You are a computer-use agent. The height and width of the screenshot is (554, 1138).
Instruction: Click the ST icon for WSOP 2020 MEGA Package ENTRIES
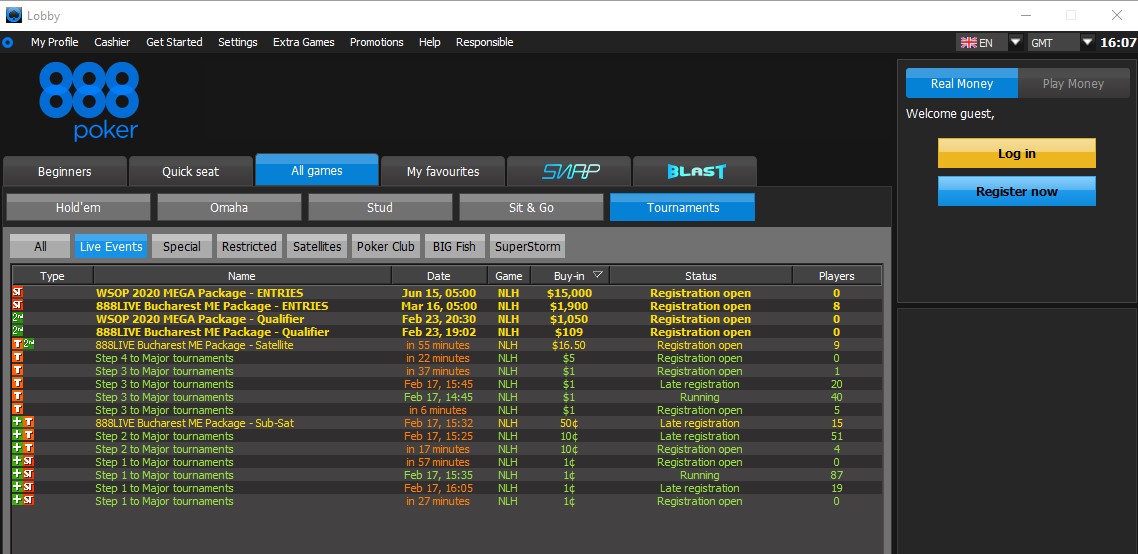point(18,293)
